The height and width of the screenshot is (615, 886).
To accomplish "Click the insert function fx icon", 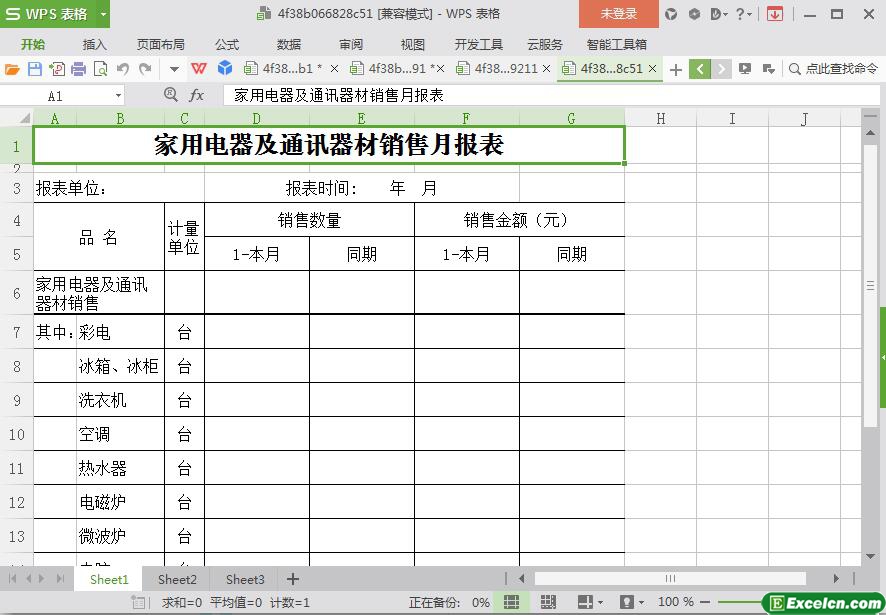I will (x=197, y=95).
